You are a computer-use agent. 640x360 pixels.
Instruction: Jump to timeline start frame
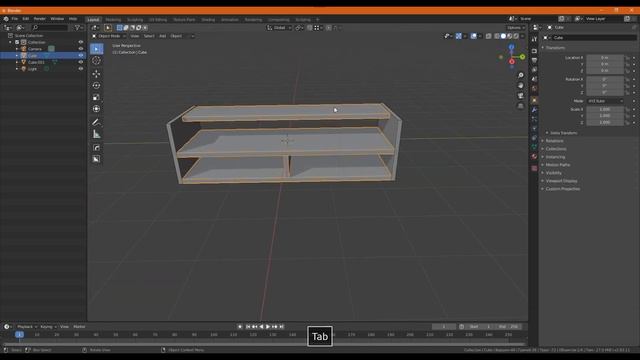[x=248, y=327]
